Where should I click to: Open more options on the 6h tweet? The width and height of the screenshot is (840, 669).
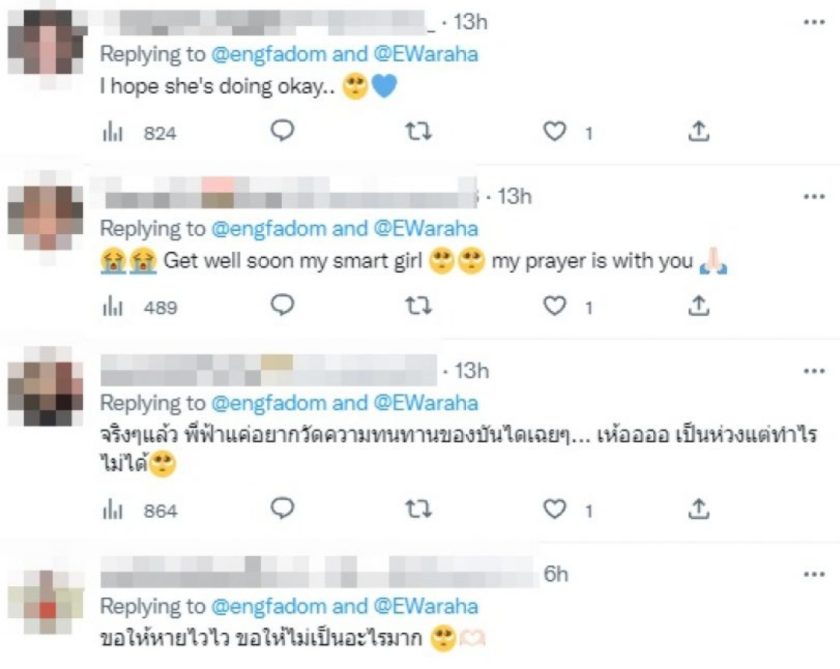pos(814,574)
